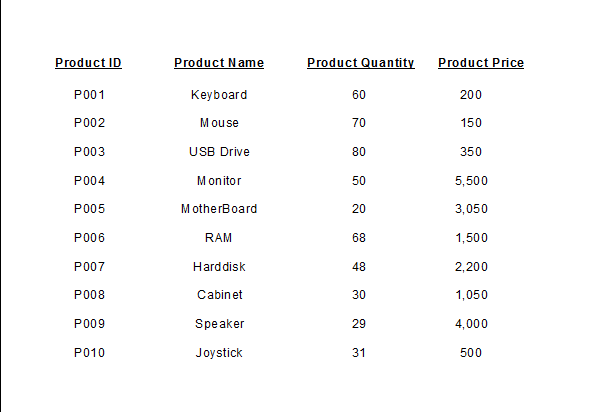Click the Joystick product name cell
This screenshot has width=612, height=412.
(219, 353)
